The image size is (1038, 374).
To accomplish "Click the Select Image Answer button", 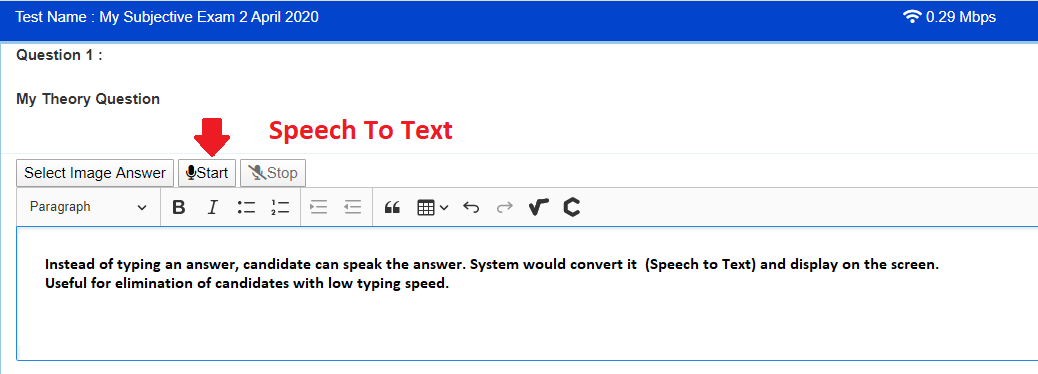I will click(95, 173).
